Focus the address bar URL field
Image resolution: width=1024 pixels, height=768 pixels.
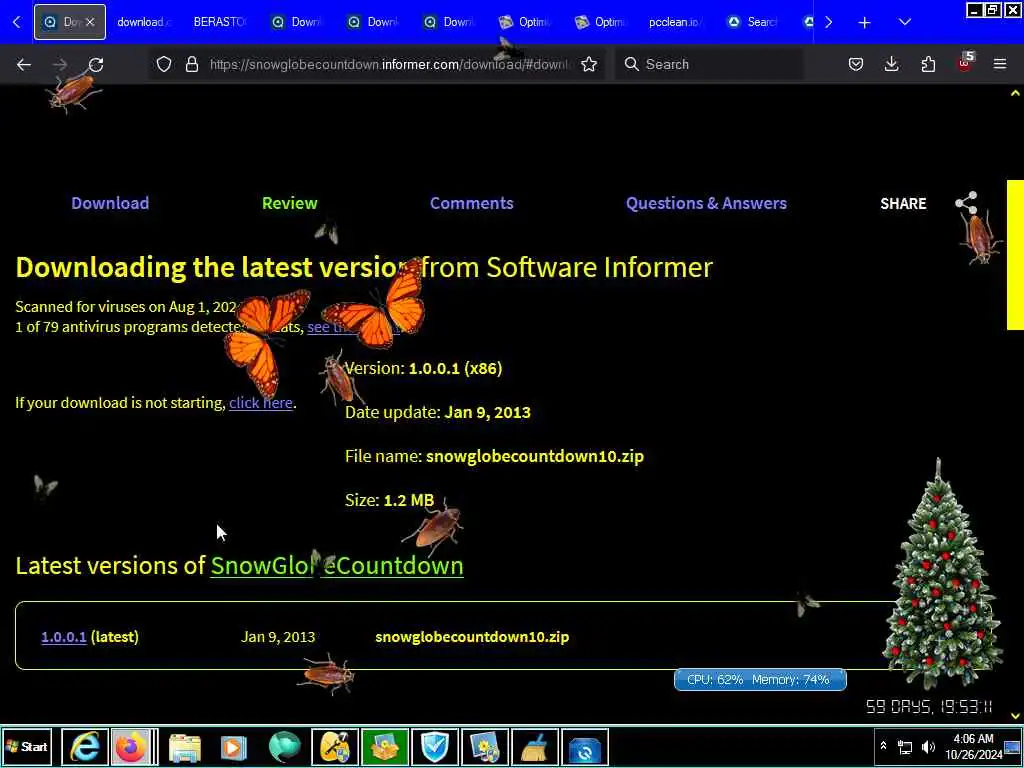click(389, 64)
